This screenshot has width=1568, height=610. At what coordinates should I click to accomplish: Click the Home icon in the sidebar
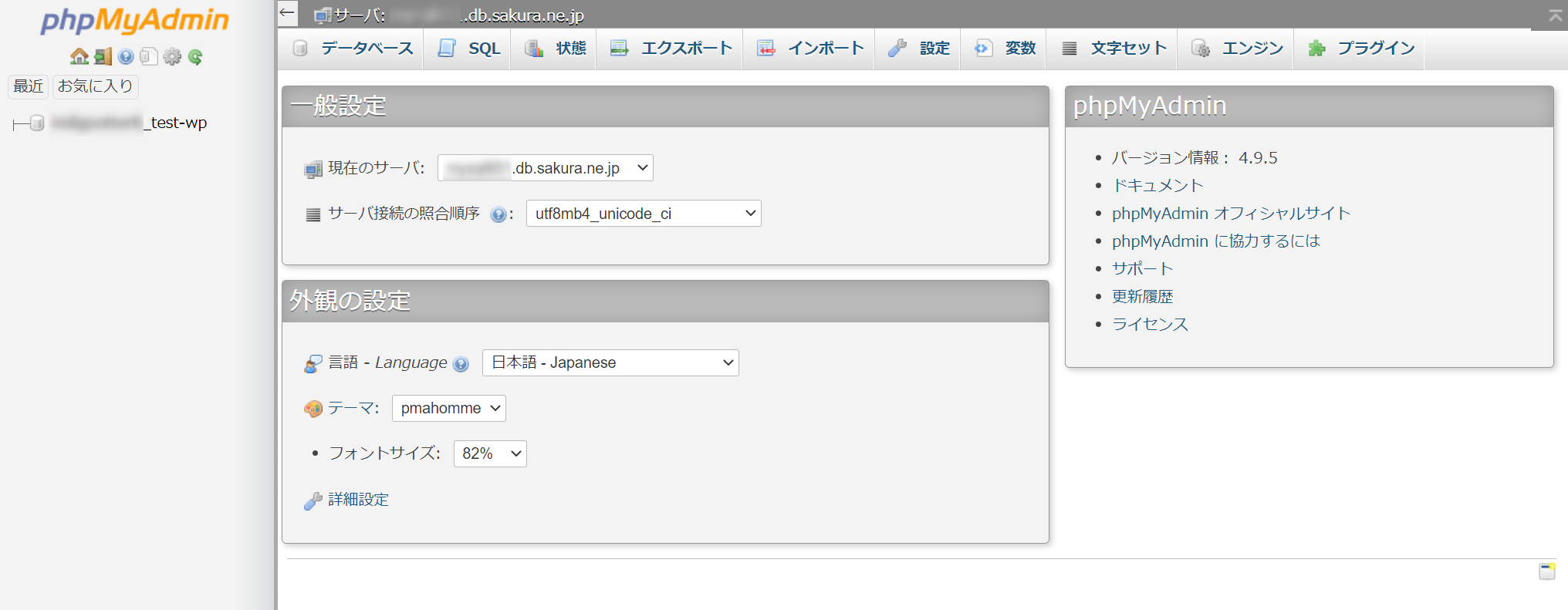[79, 56]
